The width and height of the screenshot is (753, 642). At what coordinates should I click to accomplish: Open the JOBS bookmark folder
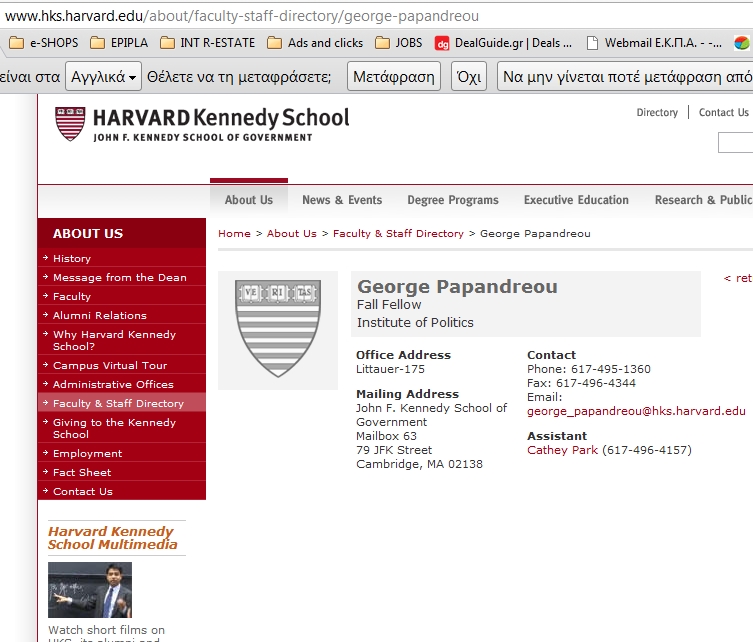[399, 43]
